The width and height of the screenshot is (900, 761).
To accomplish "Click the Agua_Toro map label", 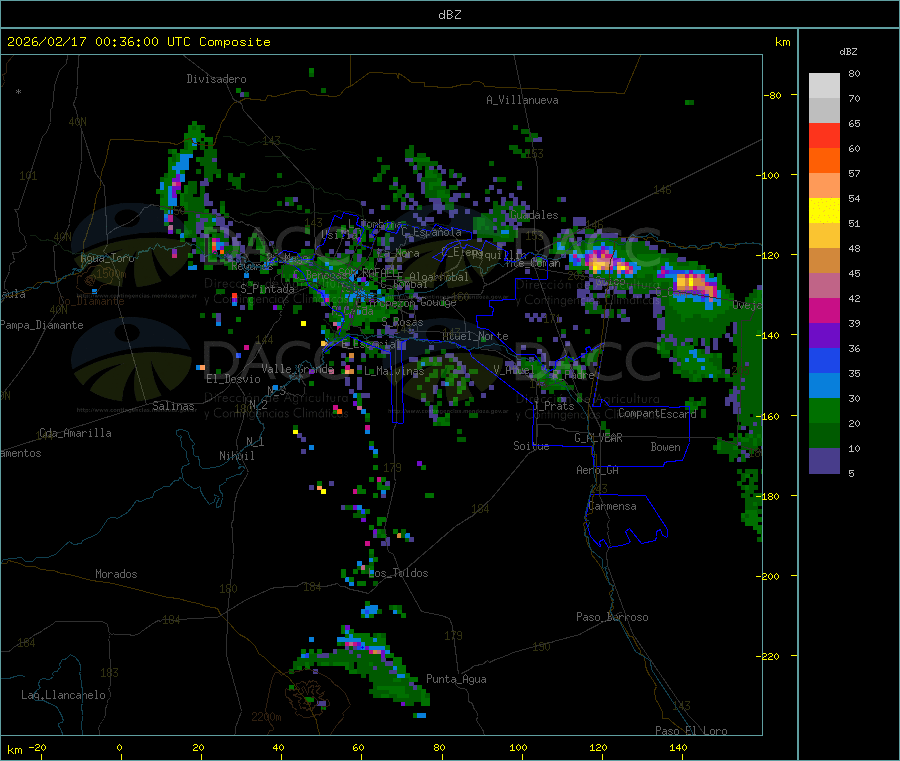I will point(107,258).
